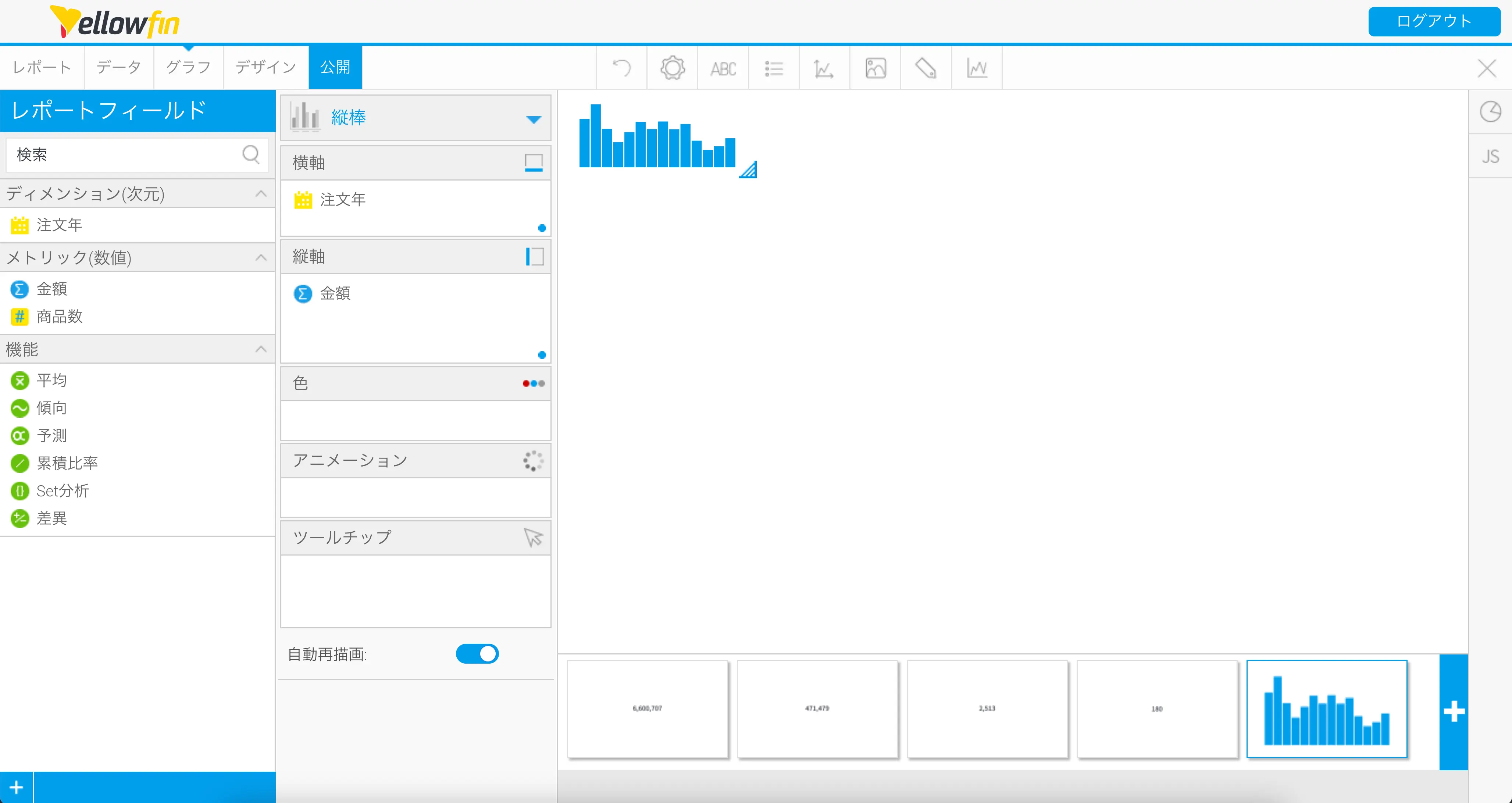1512x803 pixels.
Task: Open the axis settings icon
Action: click(x=824, y=69)
